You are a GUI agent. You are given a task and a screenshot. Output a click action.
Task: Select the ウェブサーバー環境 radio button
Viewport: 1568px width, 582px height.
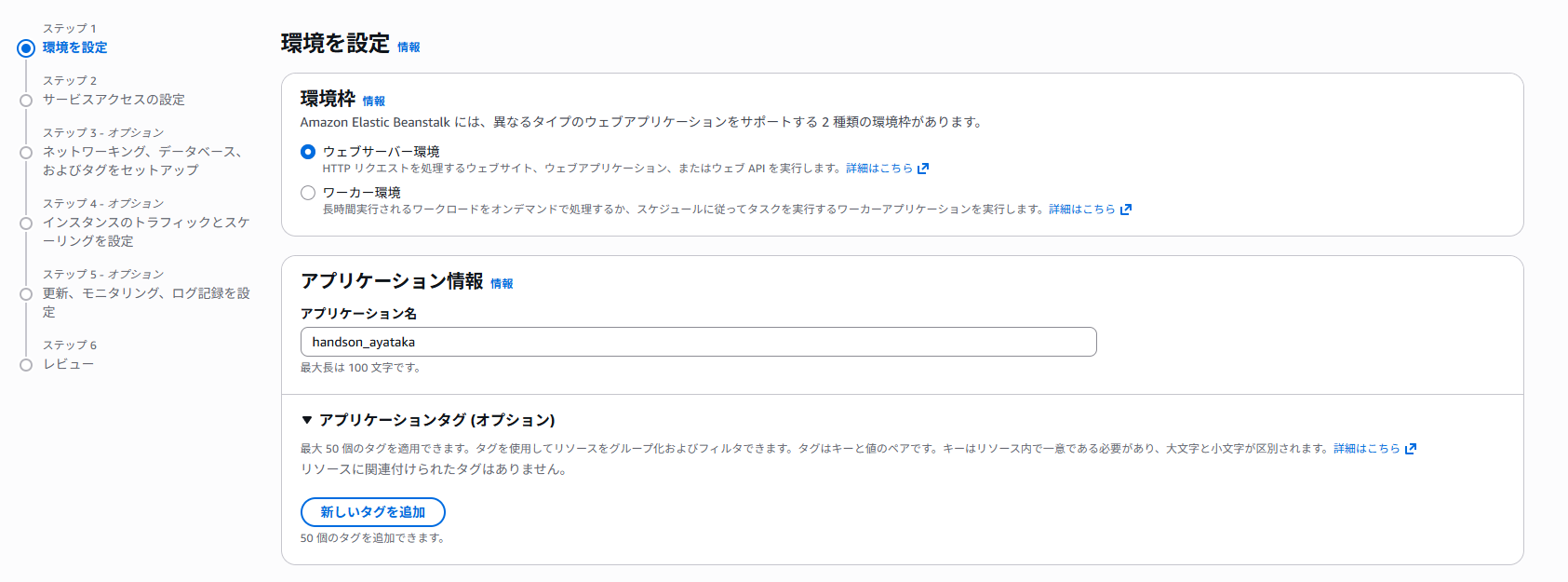pyautogui.click(x=308, y=152)
